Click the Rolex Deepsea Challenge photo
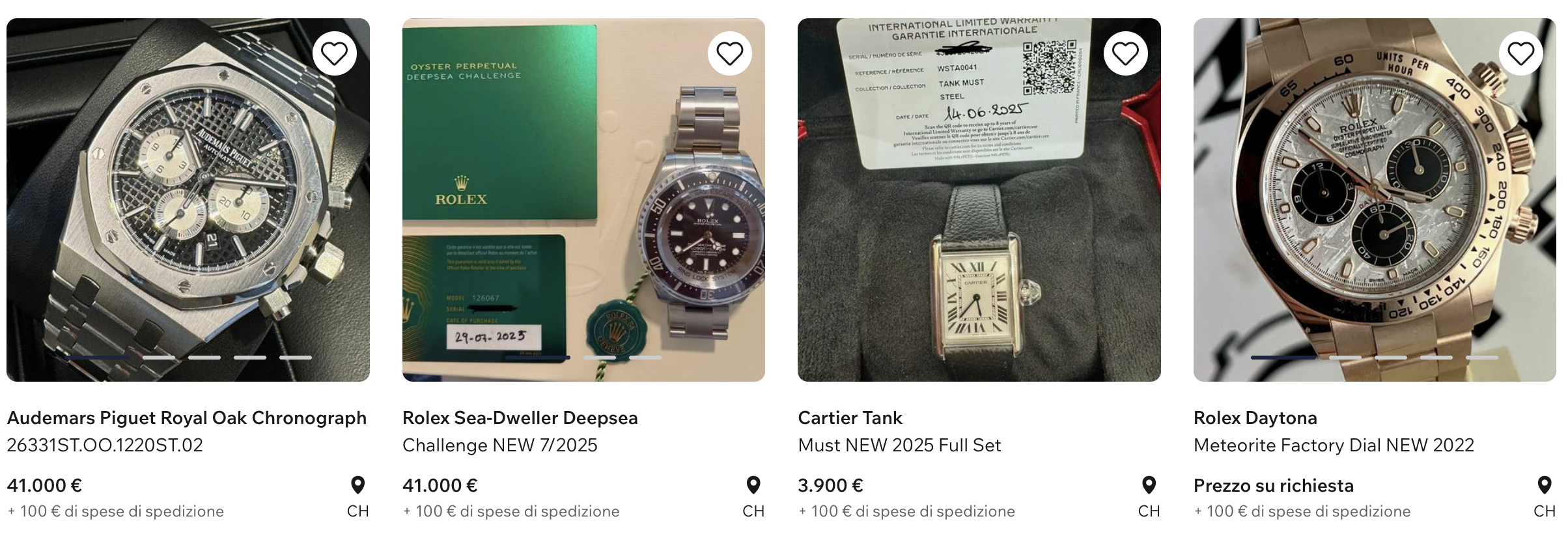1568x538 pixels. pos(583,199)
